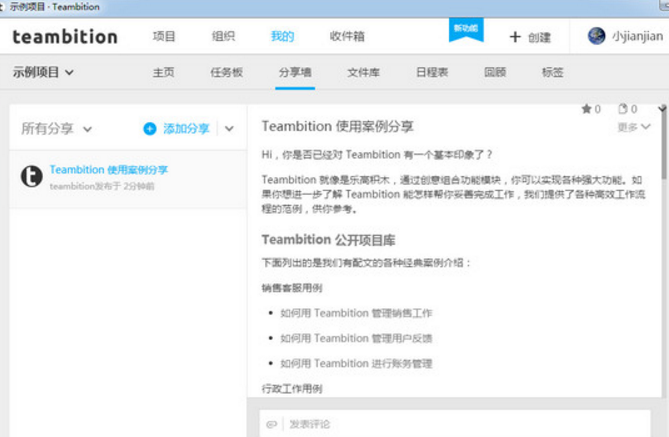Click the blue plus icon for 添加分享
The height and width of the screenshot is (437, 669).
[x=150, y=128]
